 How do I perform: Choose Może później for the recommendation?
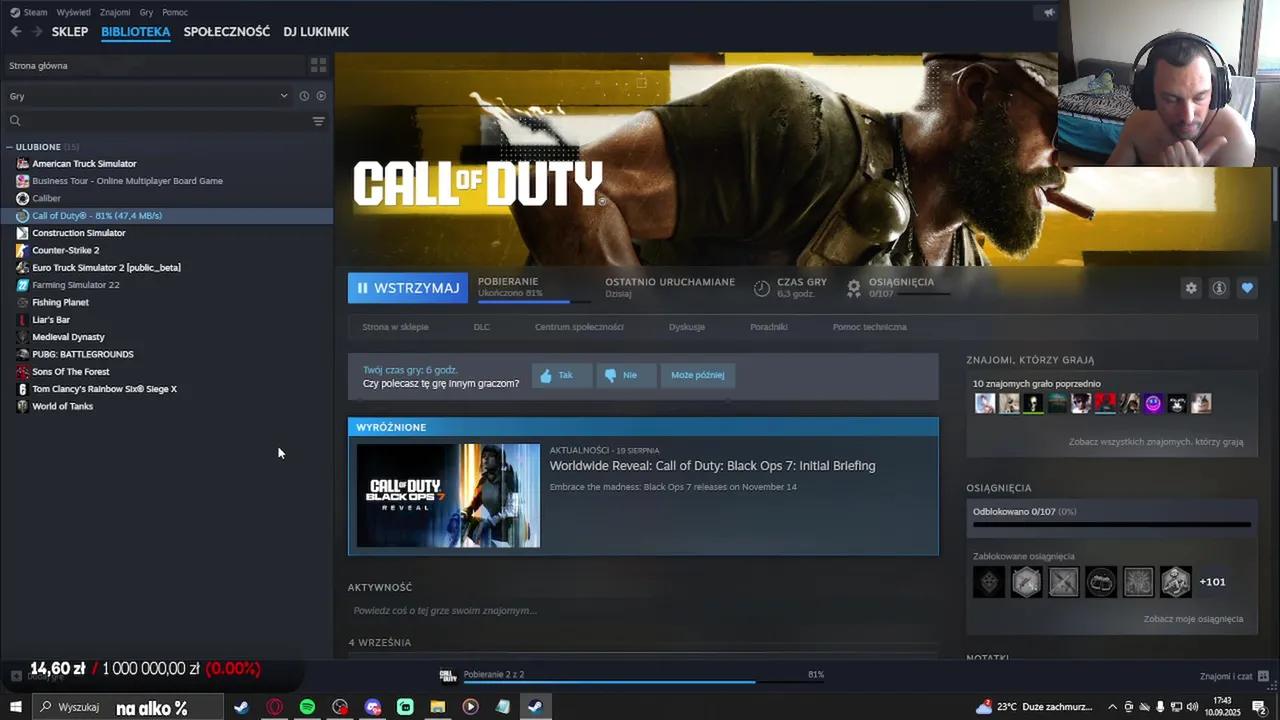(x=698, y=375)
